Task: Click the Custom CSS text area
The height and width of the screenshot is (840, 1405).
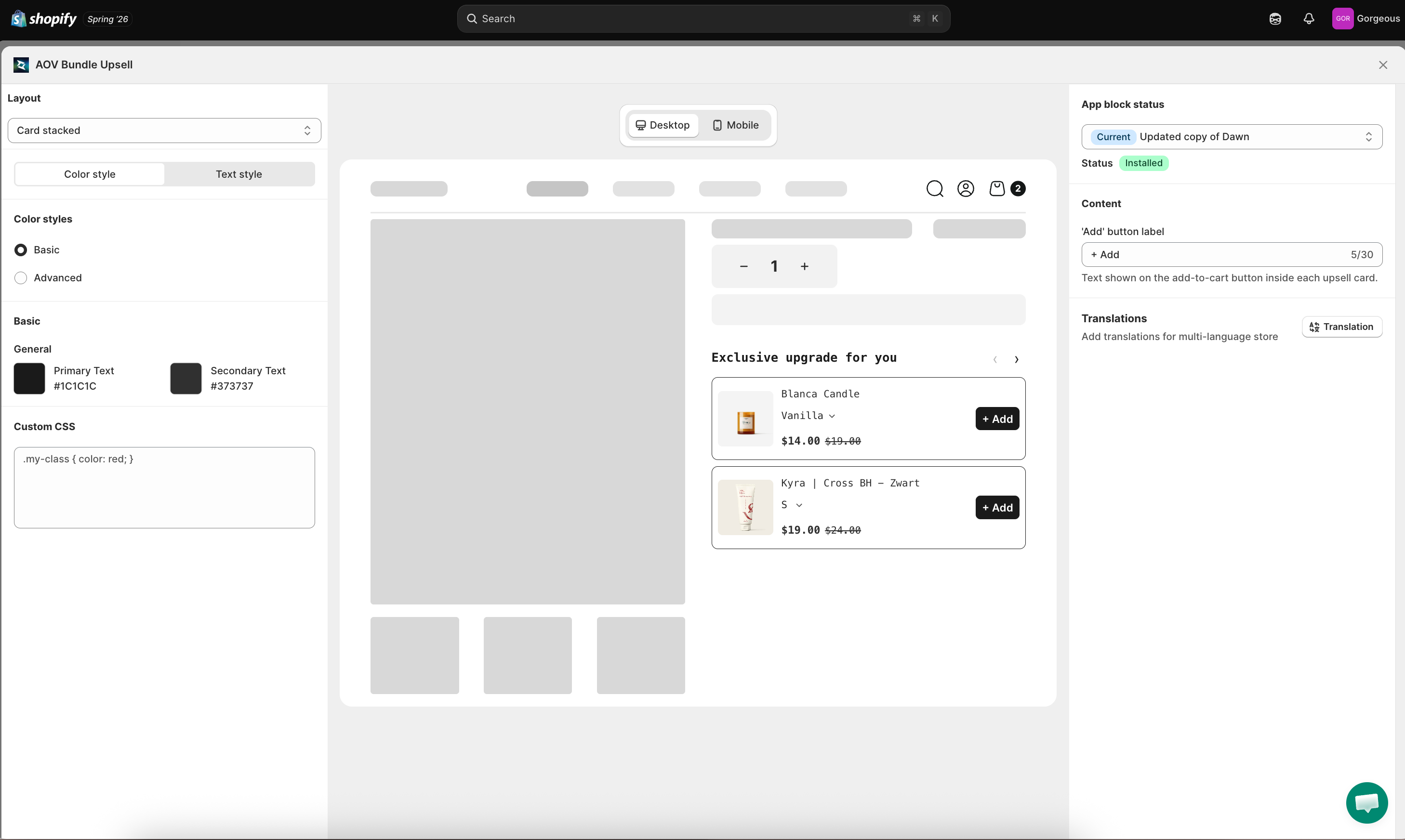Action: tap(164, 488)
